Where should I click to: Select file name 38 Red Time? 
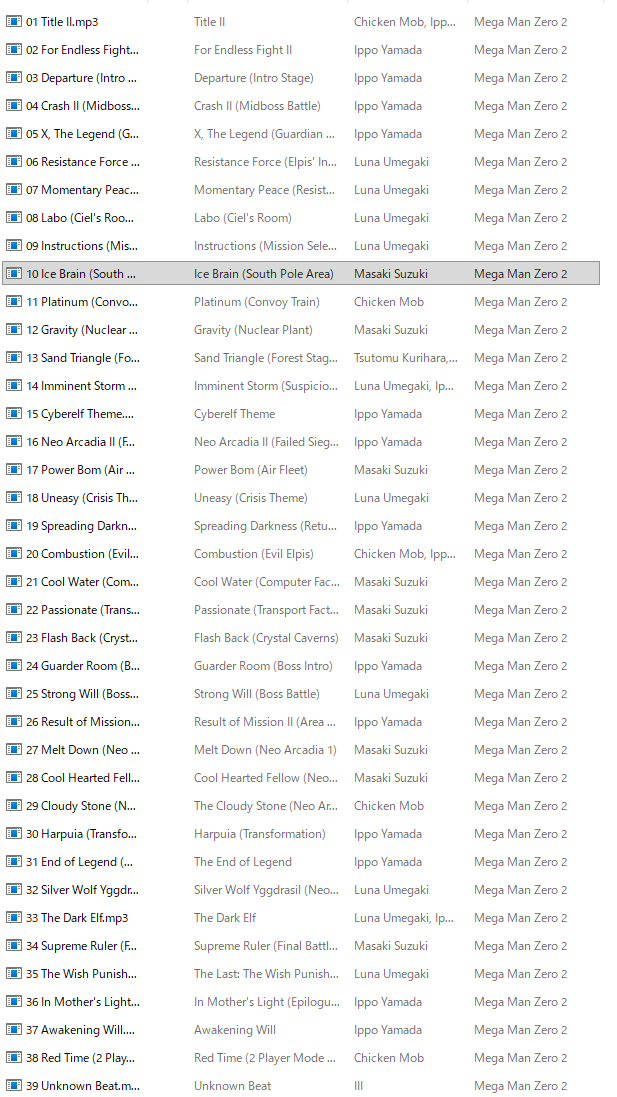coord(80,1057)
